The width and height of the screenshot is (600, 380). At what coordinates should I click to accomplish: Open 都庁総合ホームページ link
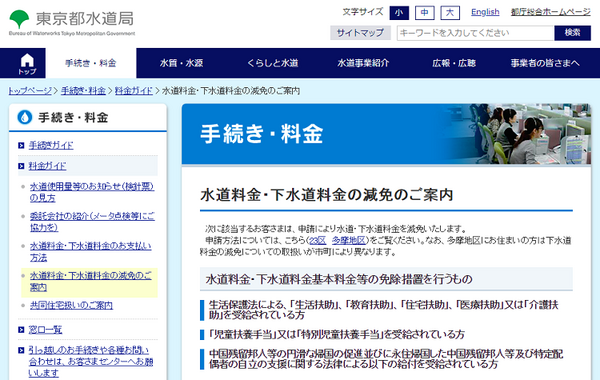click(551, 12)
